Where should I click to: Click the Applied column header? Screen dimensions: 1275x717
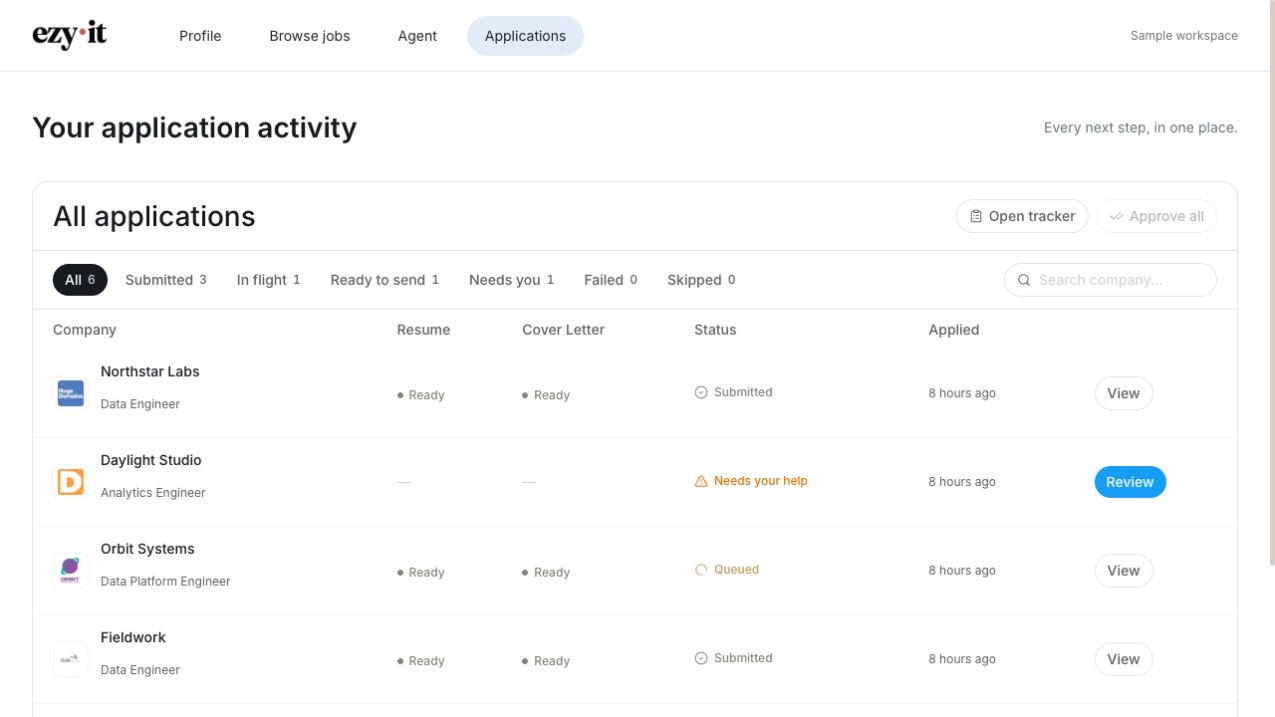point(954,330)
